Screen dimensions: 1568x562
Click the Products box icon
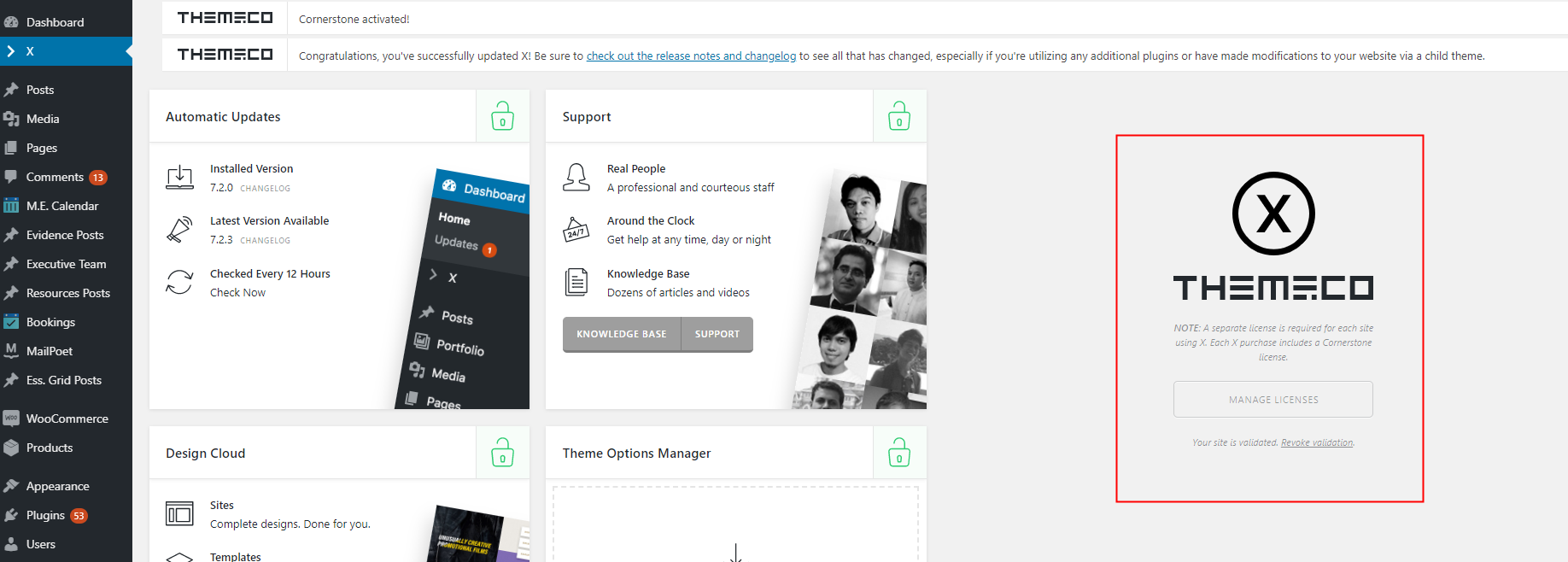point(11,448)
